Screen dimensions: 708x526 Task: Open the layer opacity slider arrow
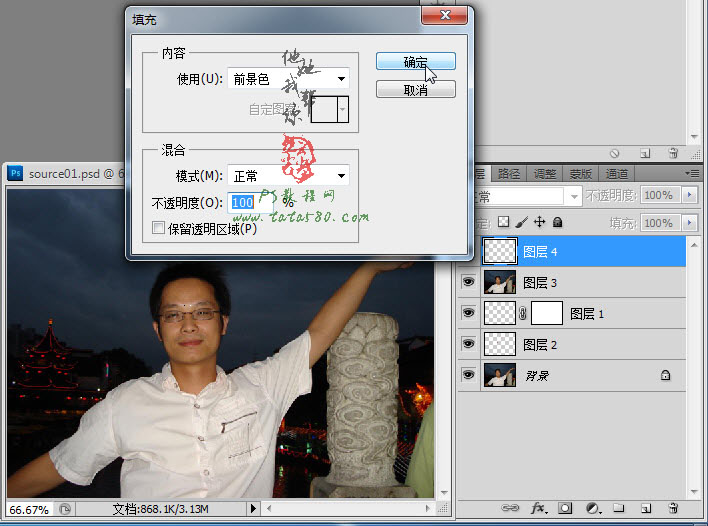tap(689, 195)
